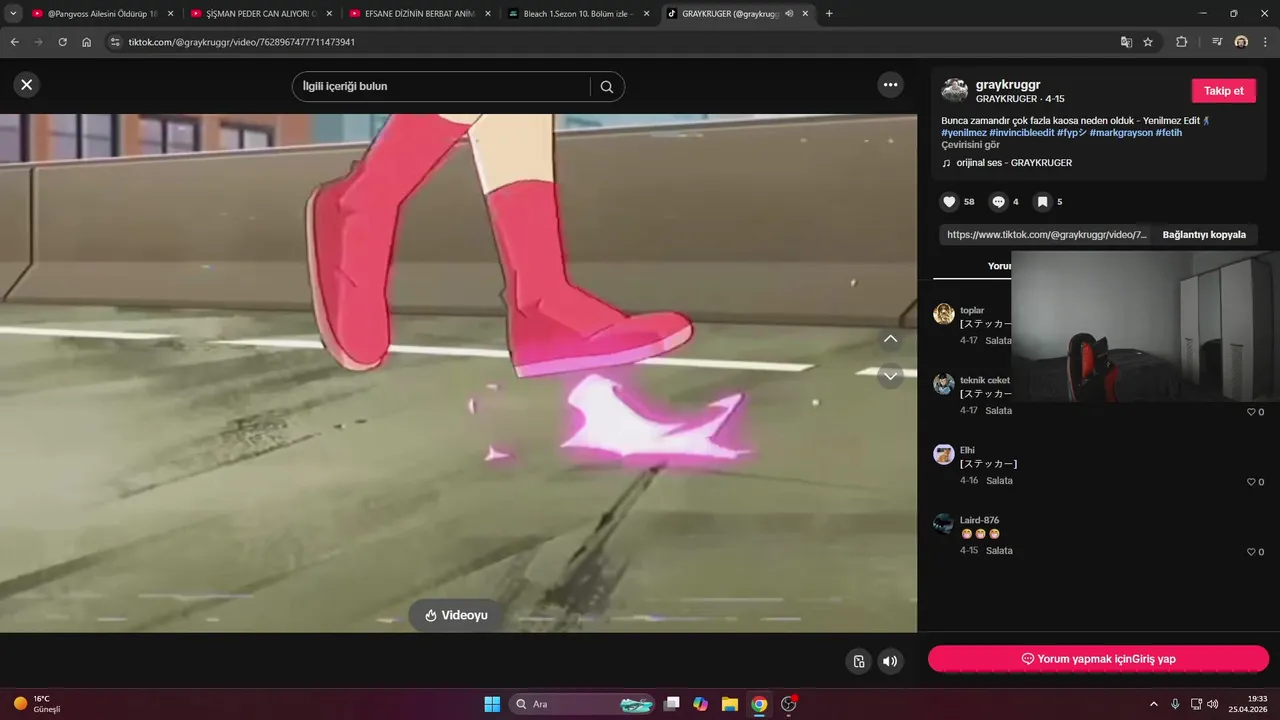The image size is (1280, 720).
Task: Translate this page icon in address bar
Action: click(1126, 42)
